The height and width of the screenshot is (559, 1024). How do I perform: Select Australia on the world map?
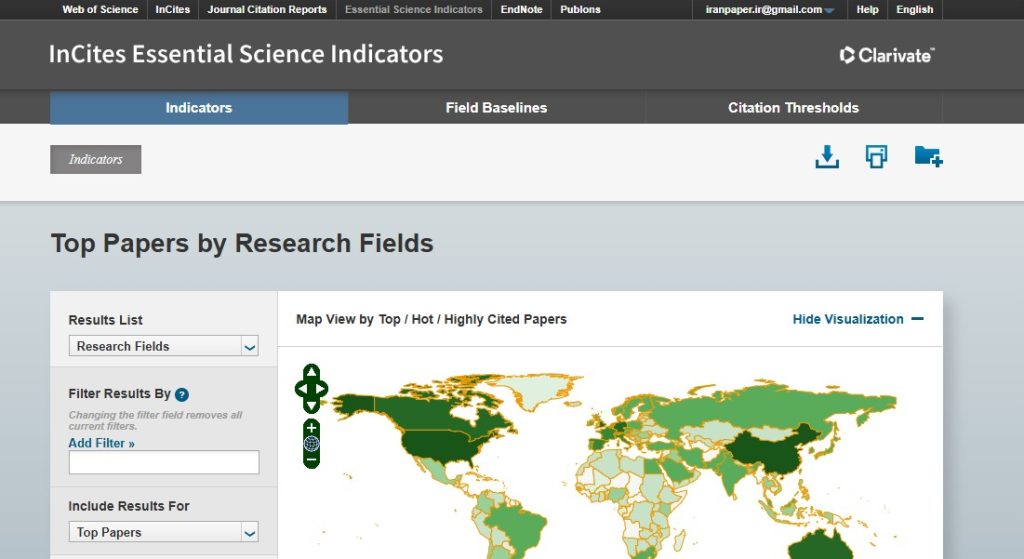pos(820,545)
